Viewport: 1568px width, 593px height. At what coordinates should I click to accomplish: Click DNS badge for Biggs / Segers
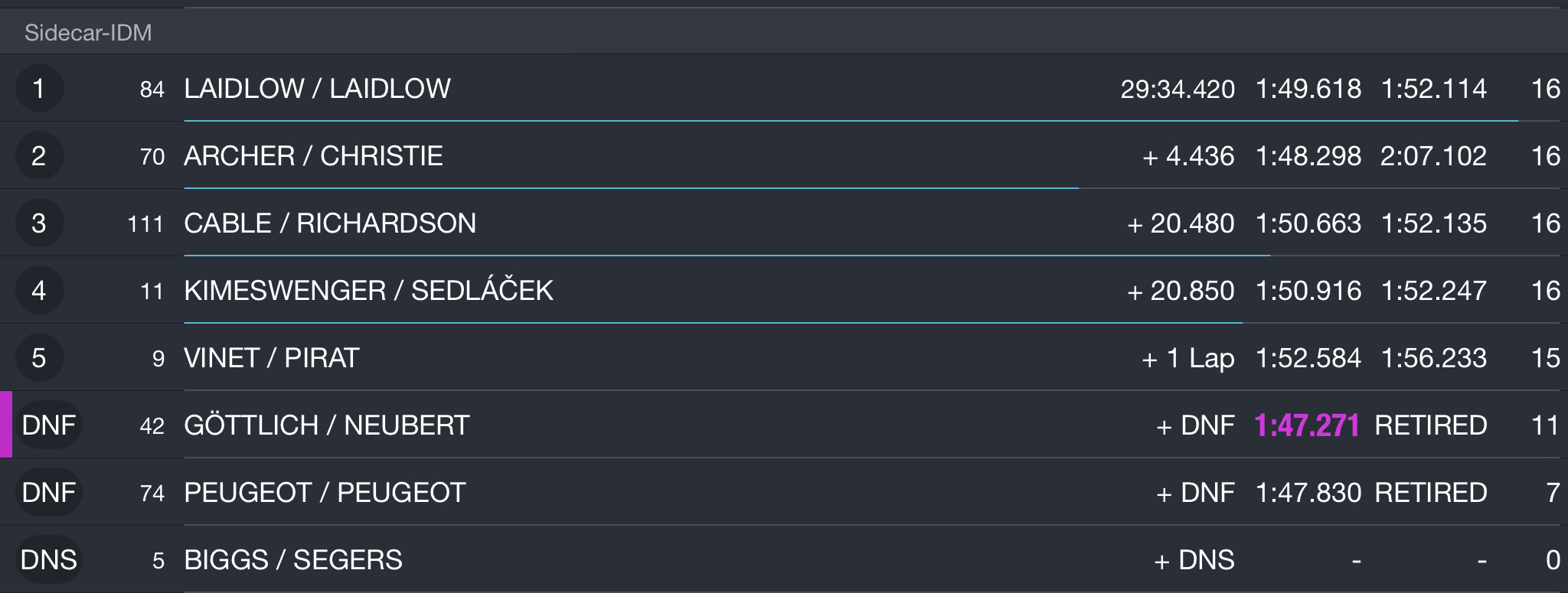(x=48, y=560)
